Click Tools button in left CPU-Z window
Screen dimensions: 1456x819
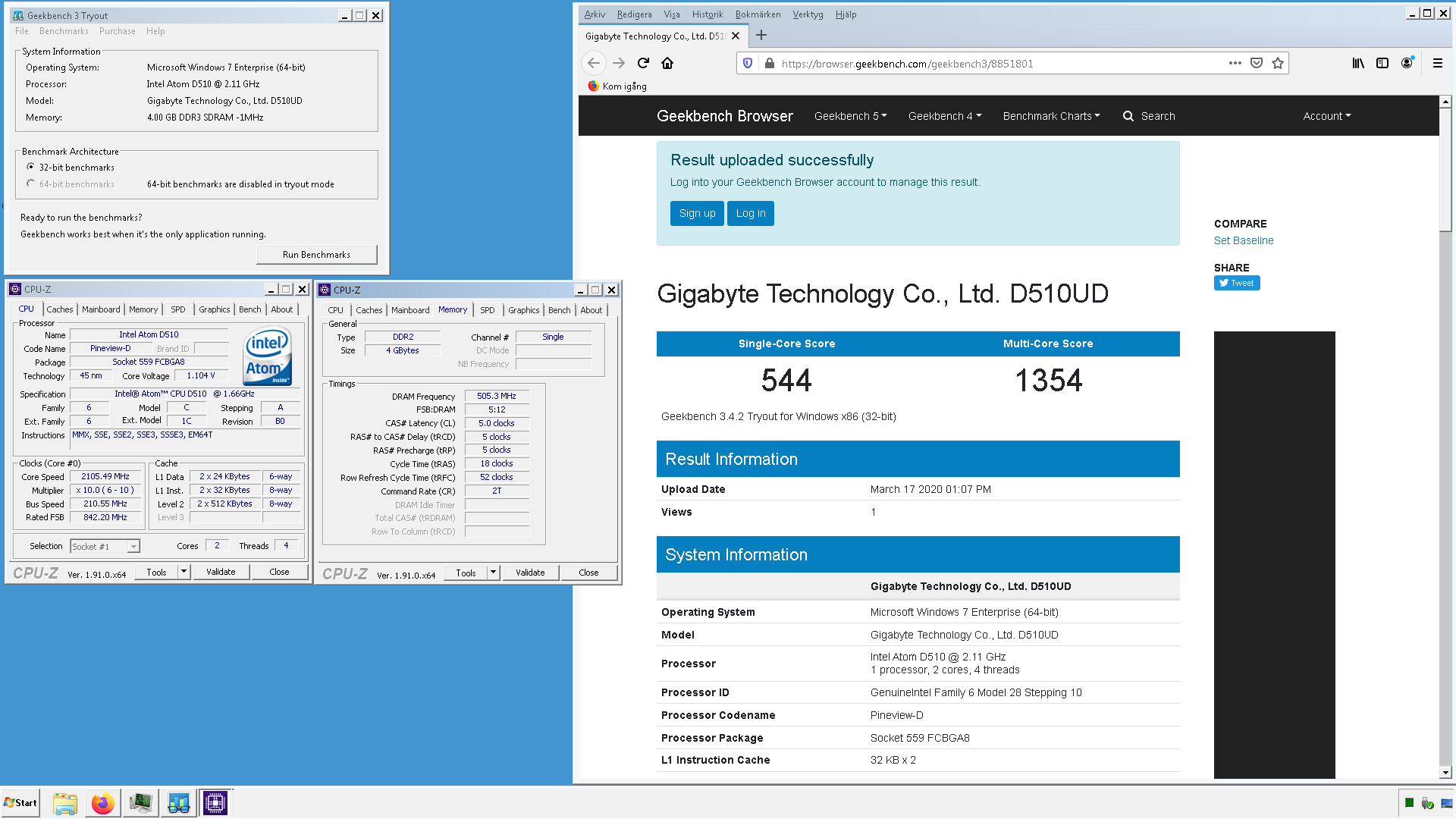coord(156,572)
